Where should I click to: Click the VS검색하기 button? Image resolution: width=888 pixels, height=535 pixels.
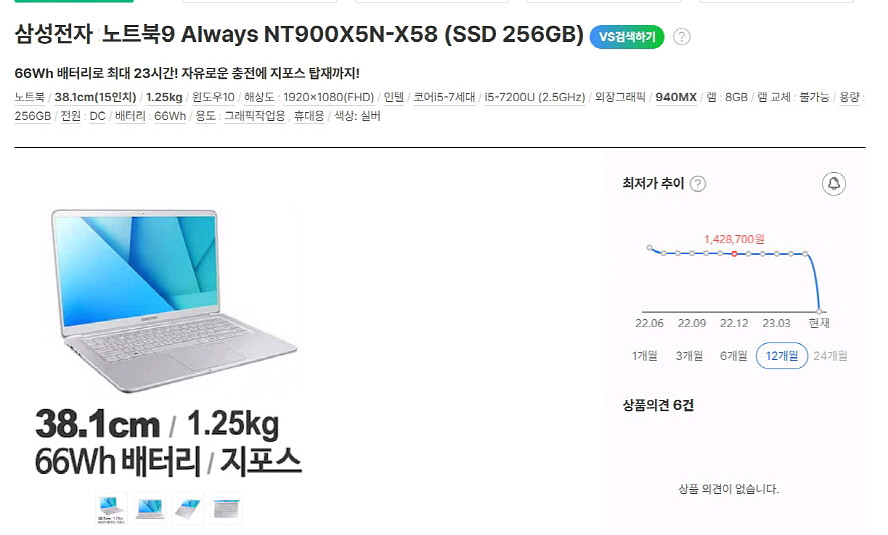point(626,37)
